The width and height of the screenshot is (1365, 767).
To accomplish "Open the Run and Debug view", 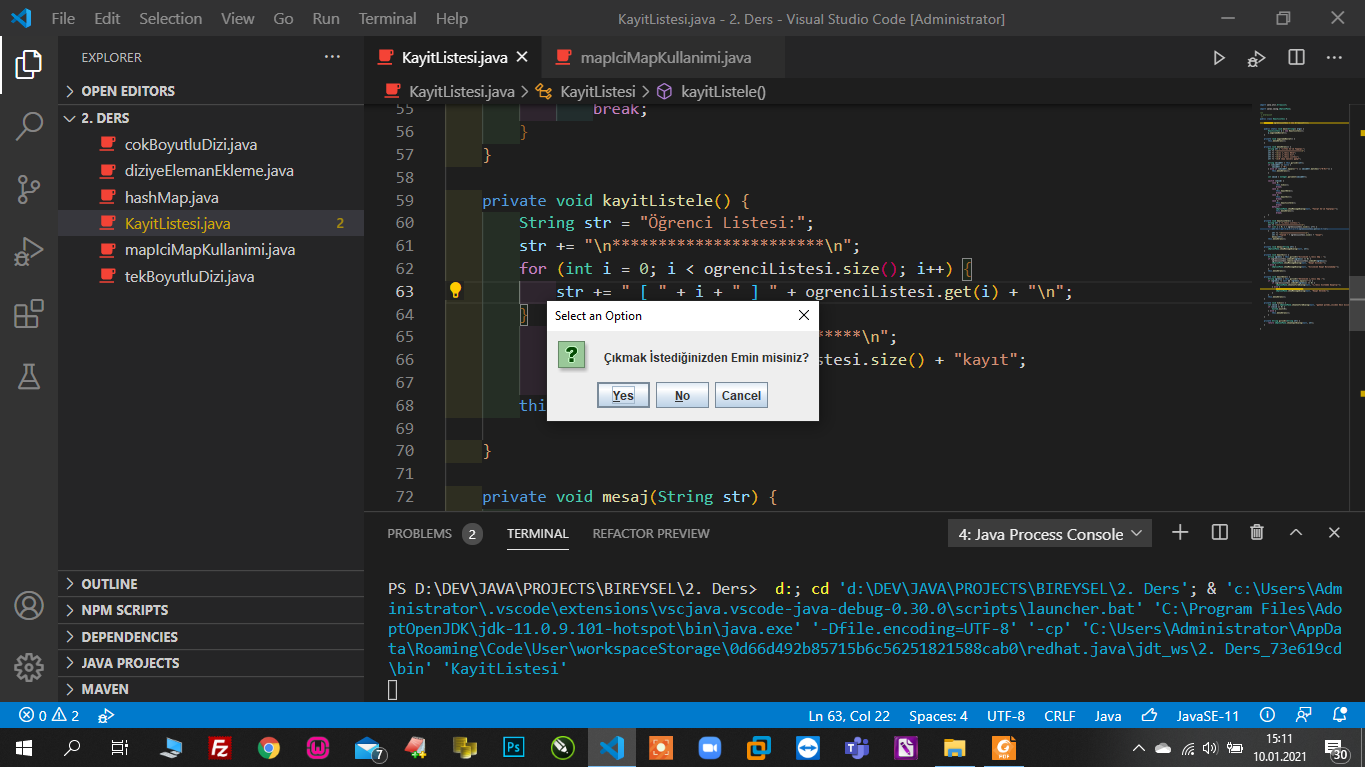I will [x=29, y=252].
